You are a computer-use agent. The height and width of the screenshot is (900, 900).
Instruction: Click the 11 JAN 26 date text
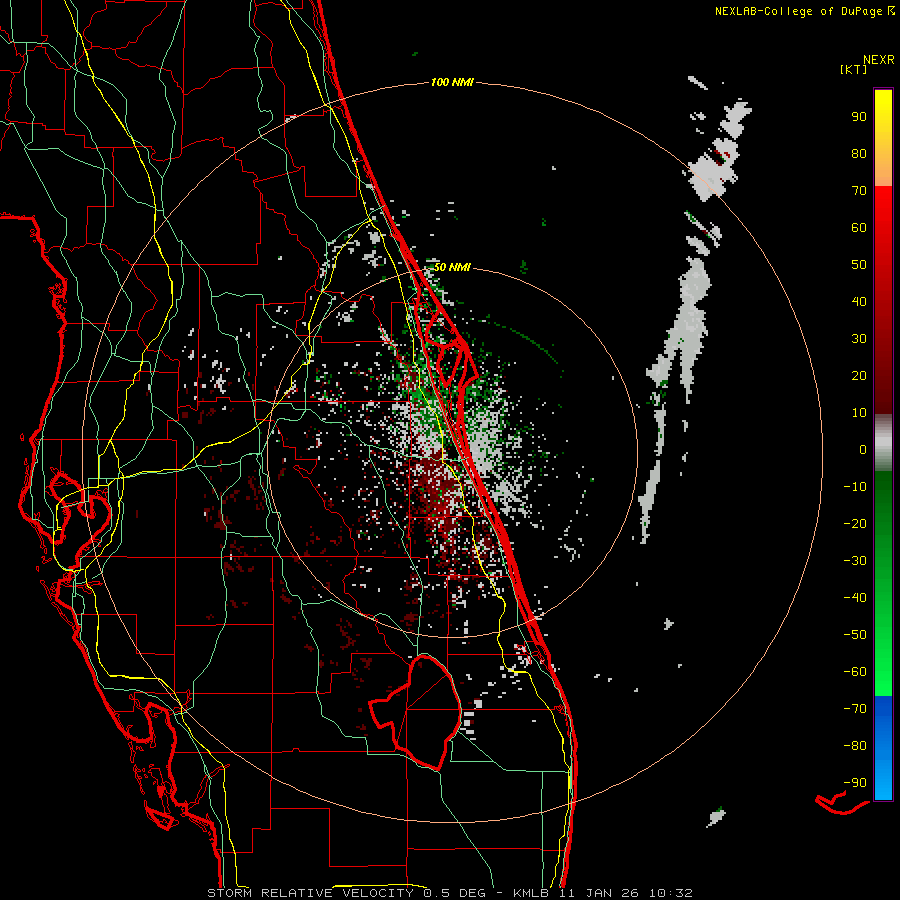tap(599, 893)
